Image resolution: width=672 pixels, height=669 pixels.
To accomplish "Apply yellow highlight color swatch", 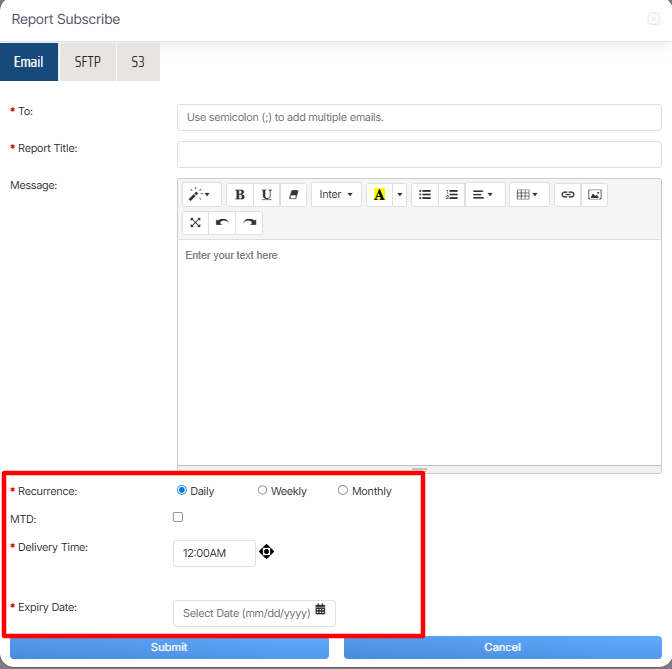I will (379, 195).
